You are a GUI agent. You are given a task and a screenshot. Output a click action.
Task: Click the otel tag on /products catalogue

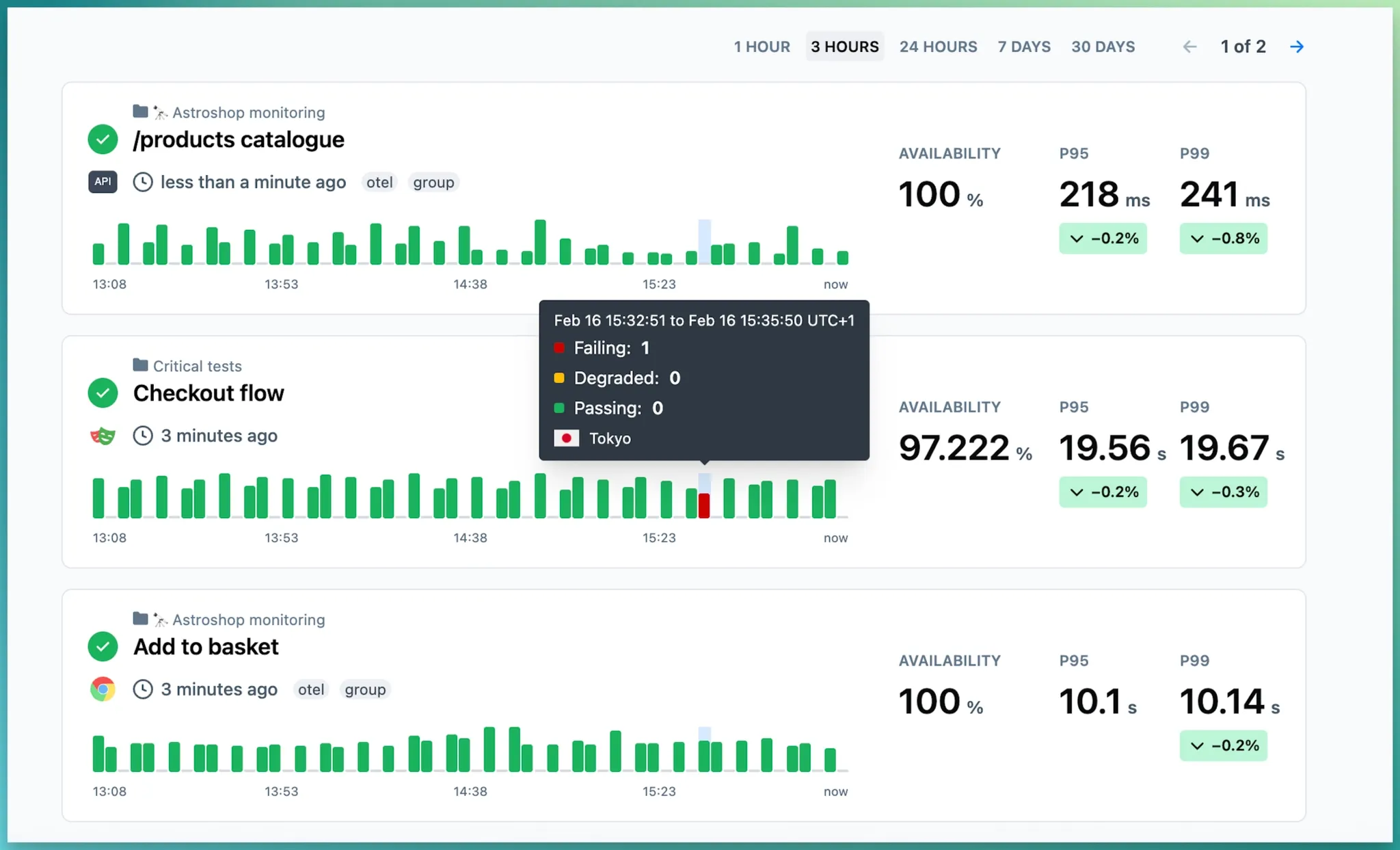pyautogui.click(x=379, y=183)
